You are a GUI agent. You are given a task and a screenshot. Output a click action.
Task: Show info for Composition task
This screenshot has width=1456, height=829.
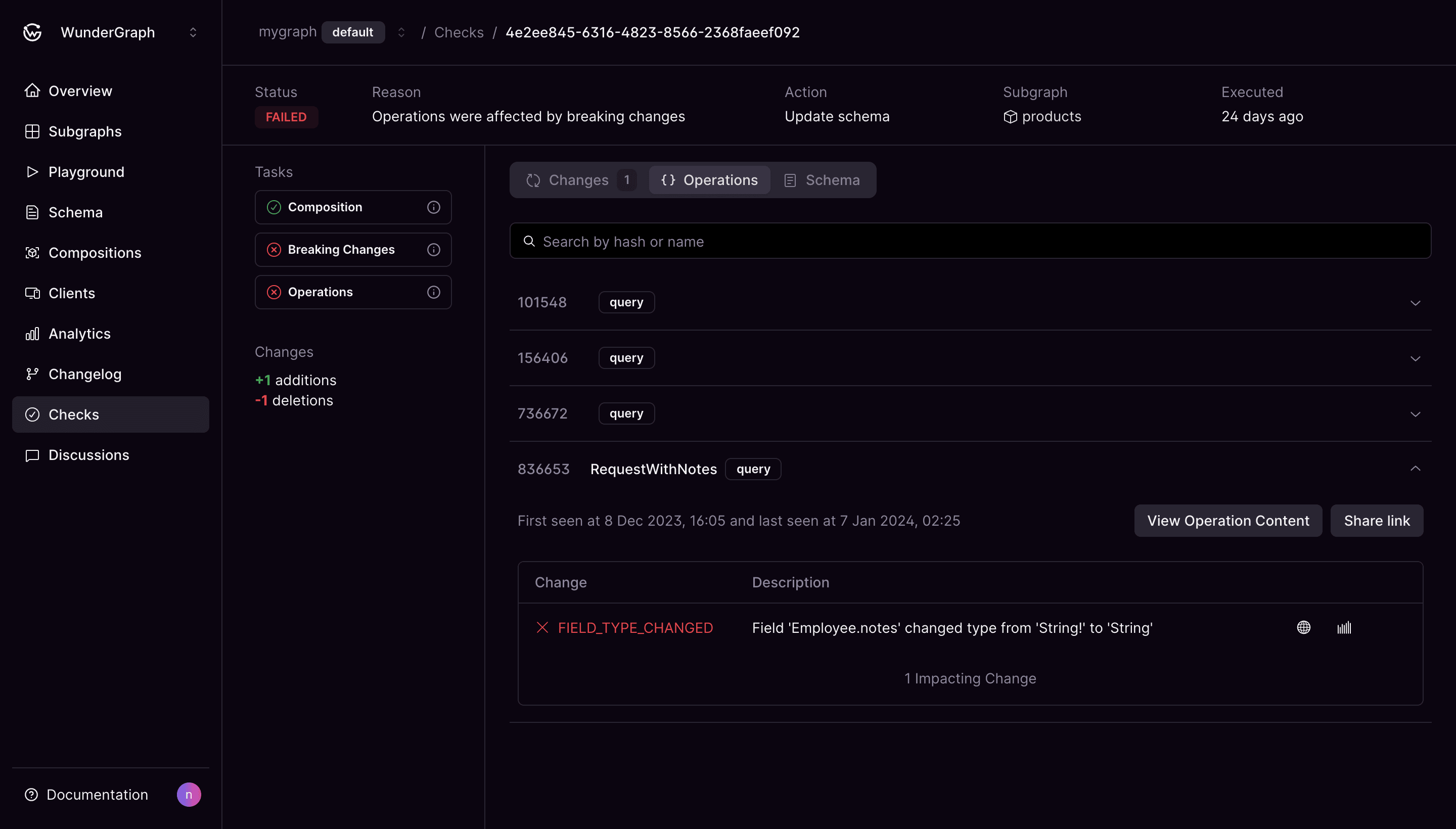[x=434, y=207]
